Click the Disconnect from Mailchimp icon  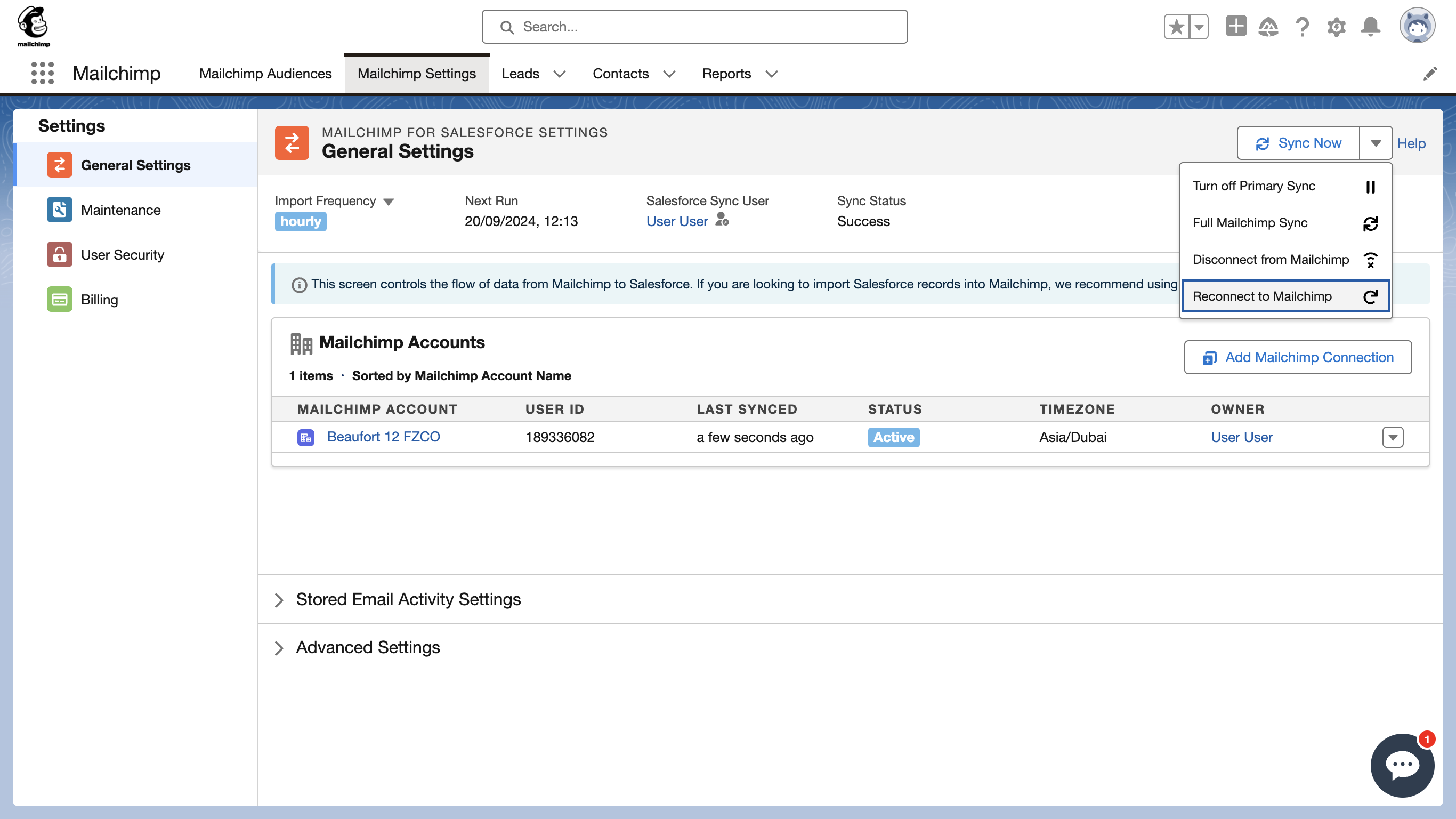tap(1370, 259)
